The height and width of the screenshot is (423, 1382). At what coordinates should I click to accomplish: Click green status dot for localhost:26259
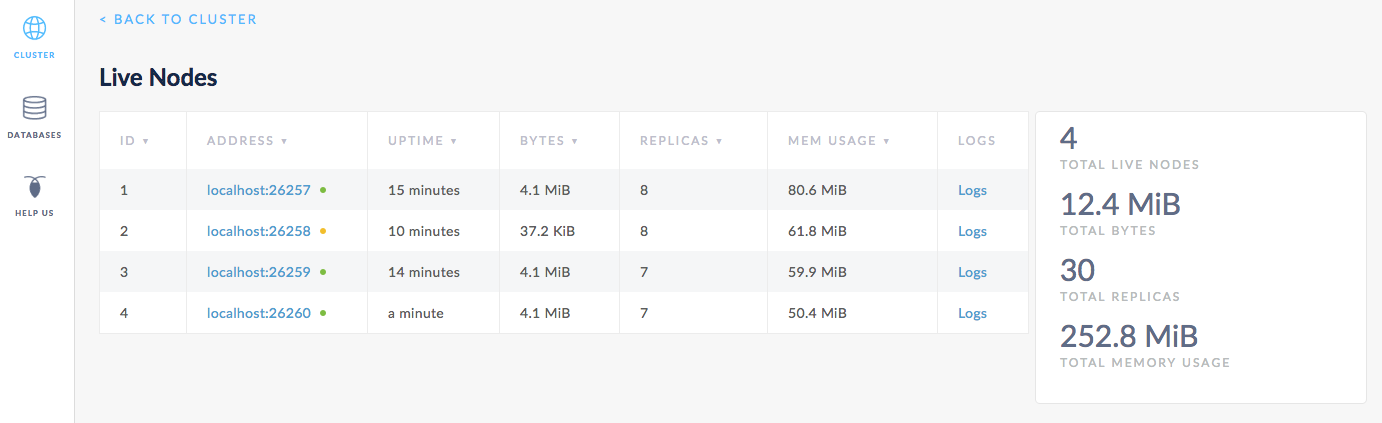[323, 272]
